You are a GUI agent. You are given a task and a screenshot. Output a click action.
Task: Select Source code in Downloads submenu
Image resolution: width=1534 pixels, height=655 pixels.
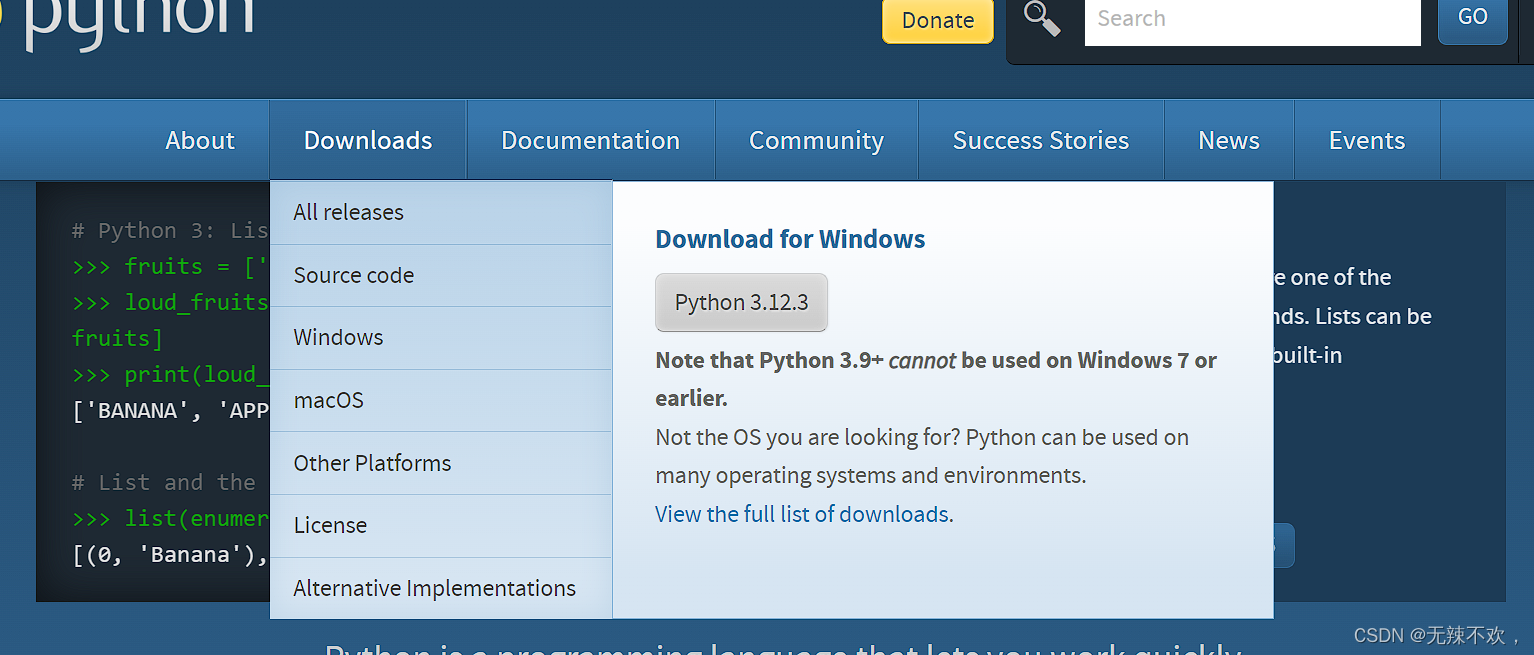pos(441,275)
